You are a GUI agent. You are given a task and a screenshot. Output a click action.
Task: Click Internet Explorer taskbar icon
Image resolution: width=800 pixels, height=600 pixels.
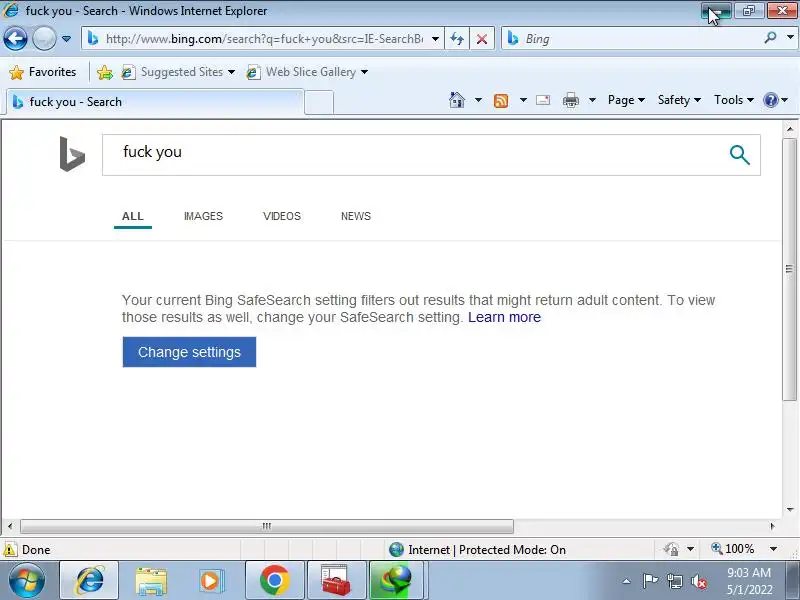tap(89, 581)
